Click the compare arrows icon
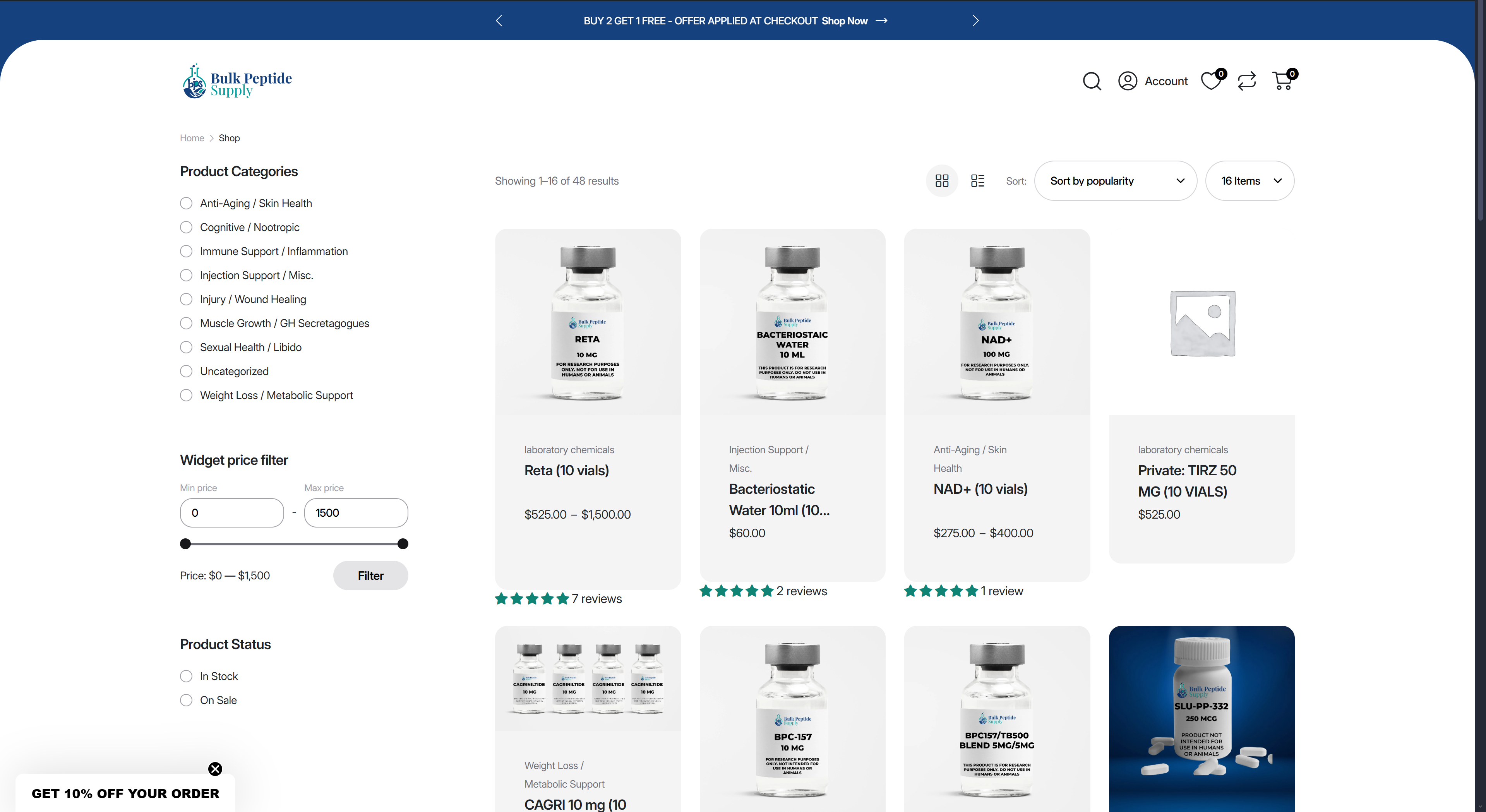Screen dimensions: 1486x812 tap(1247, 81)
